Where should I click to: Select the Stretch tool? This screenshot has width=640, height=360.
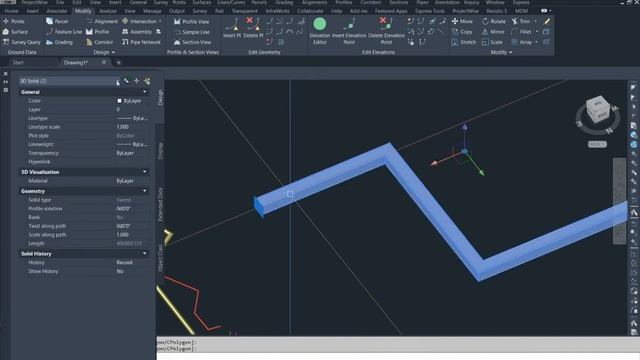(x=464, y=42)
